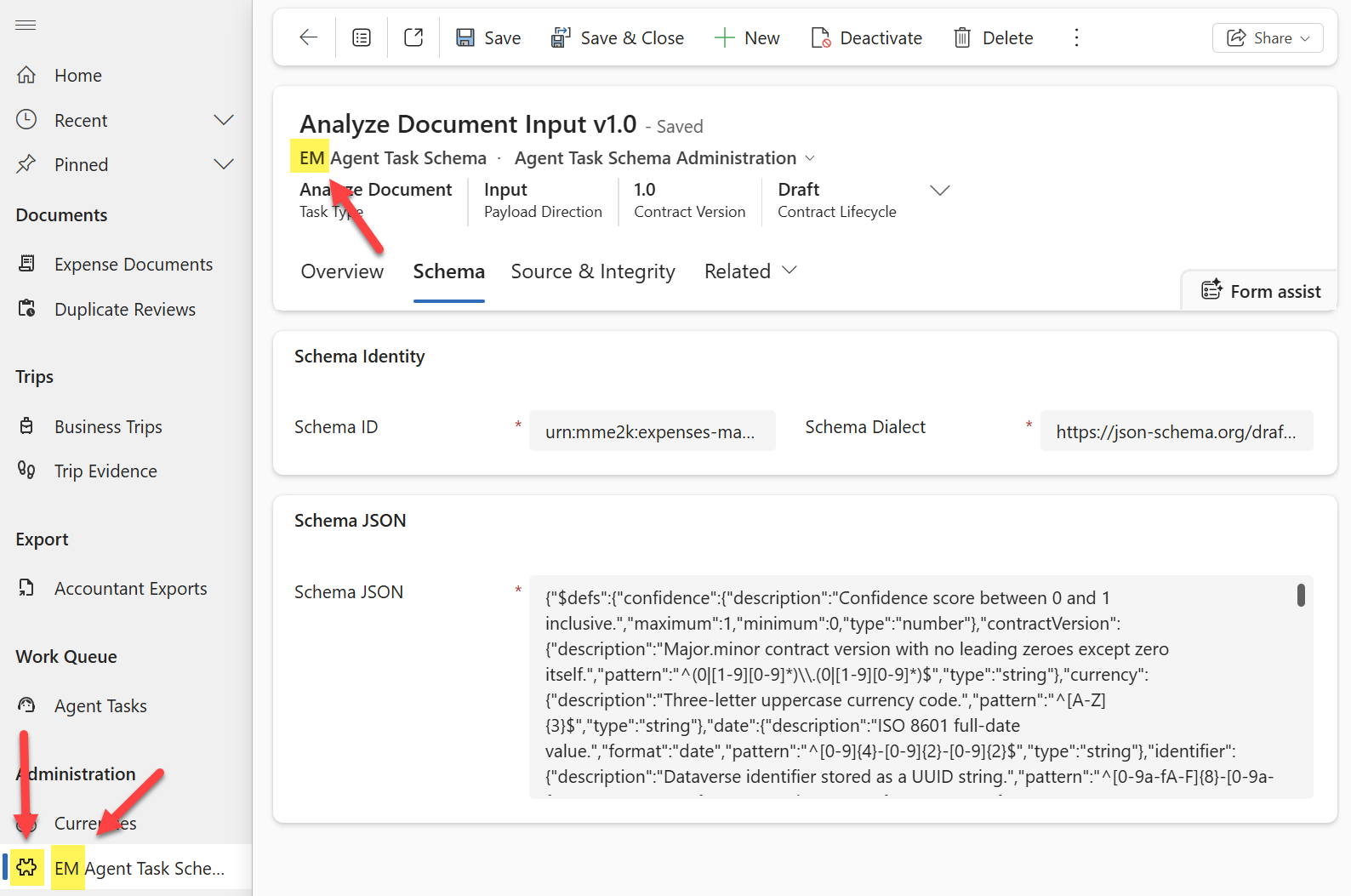The image size is (1351, 896).
Task: Click the Business Trips icon
Action: (x=26, y=426)
